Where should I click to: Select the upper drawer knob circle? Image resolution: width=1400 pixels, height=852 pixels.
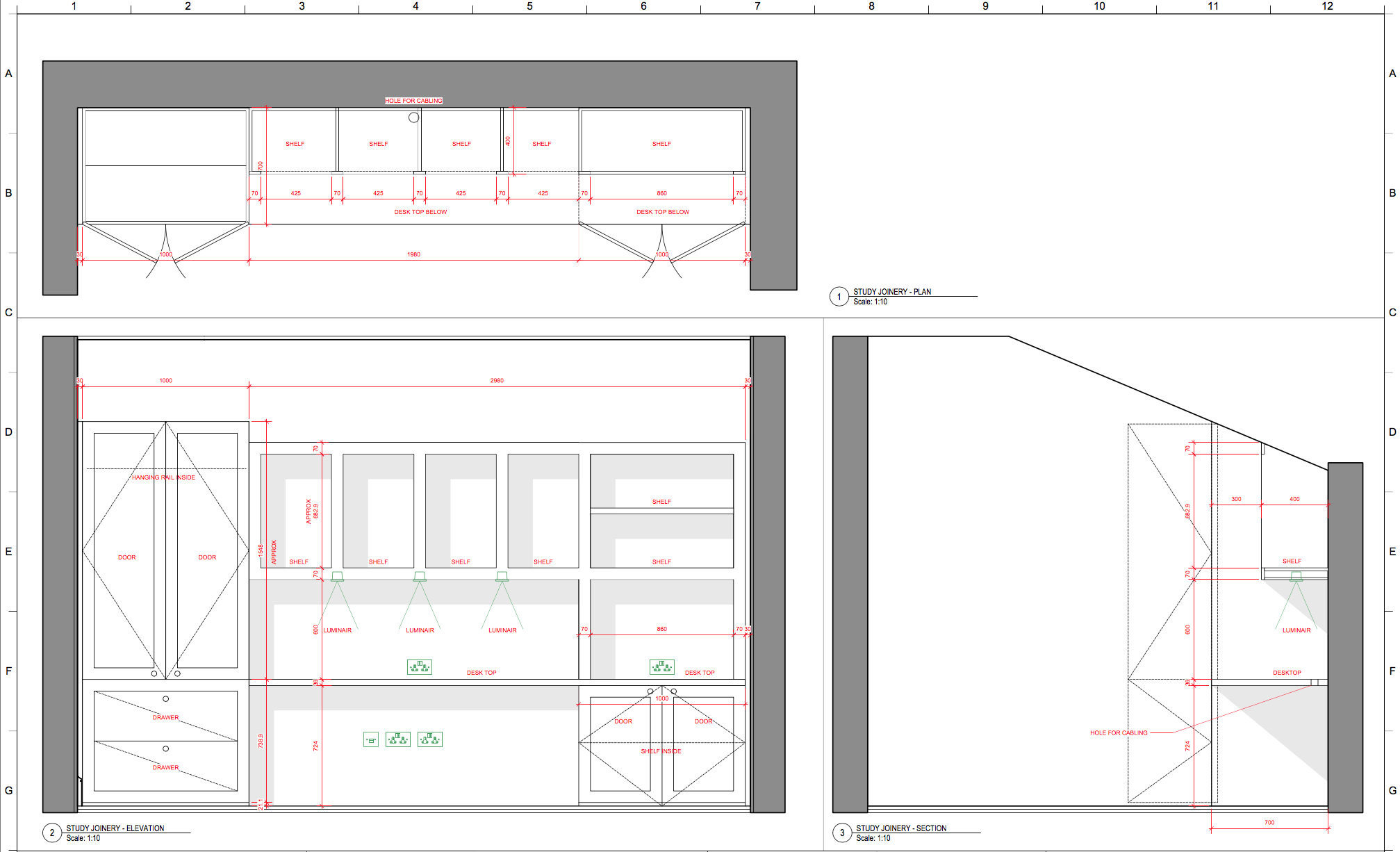point(165,699)
